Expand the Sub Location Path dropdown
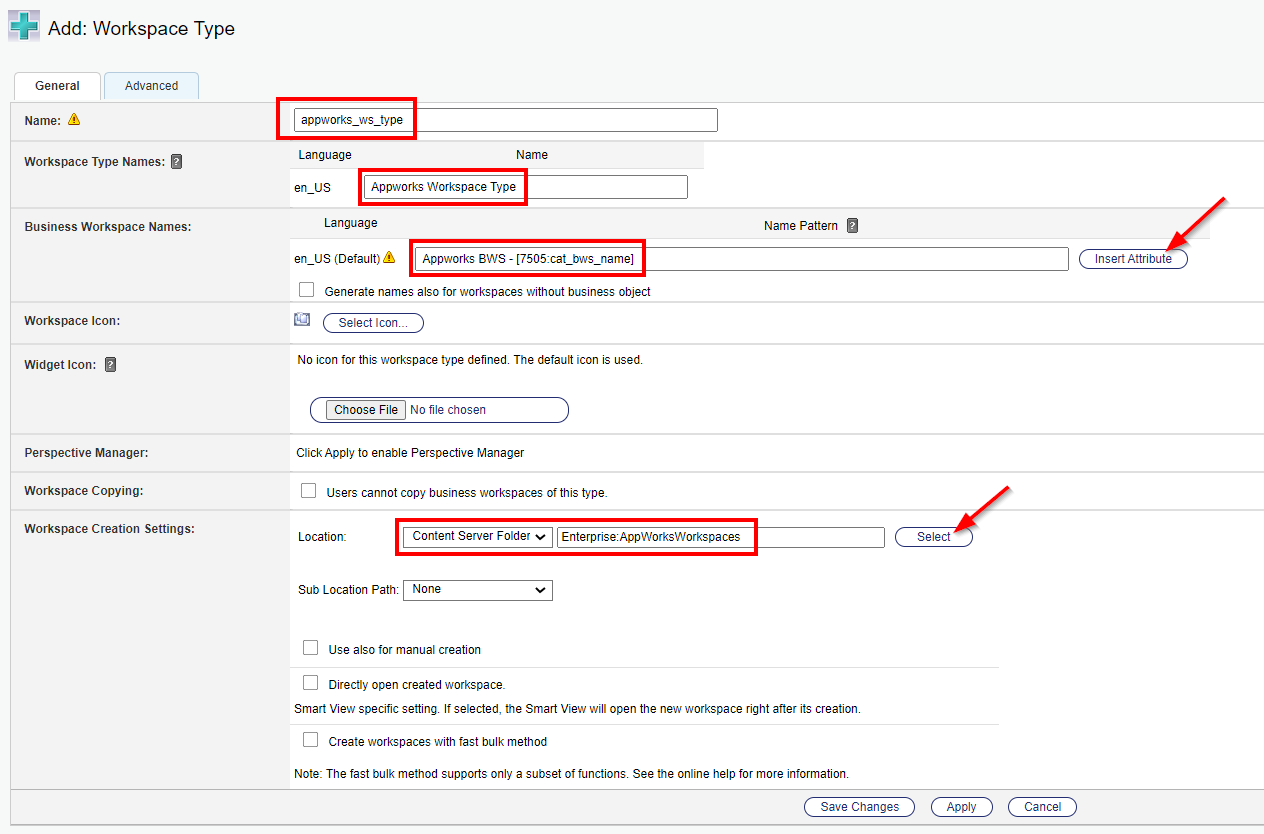This screenshot has height=834, width=1264. pyautogui.click(x=478, y=590)
